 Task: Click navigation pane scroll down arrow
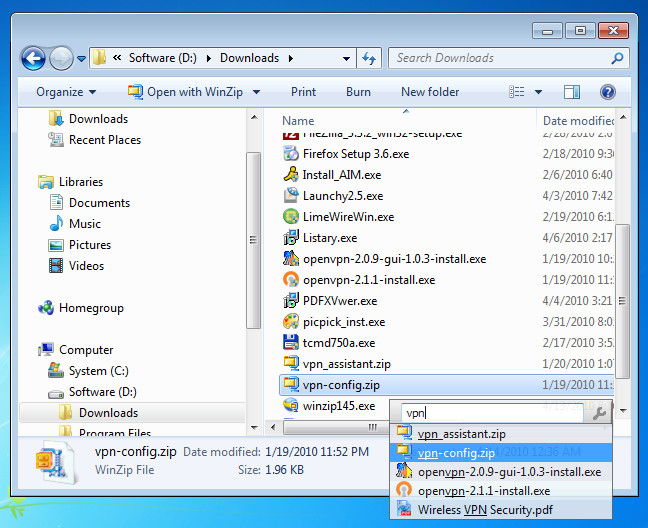click(254, 428)
